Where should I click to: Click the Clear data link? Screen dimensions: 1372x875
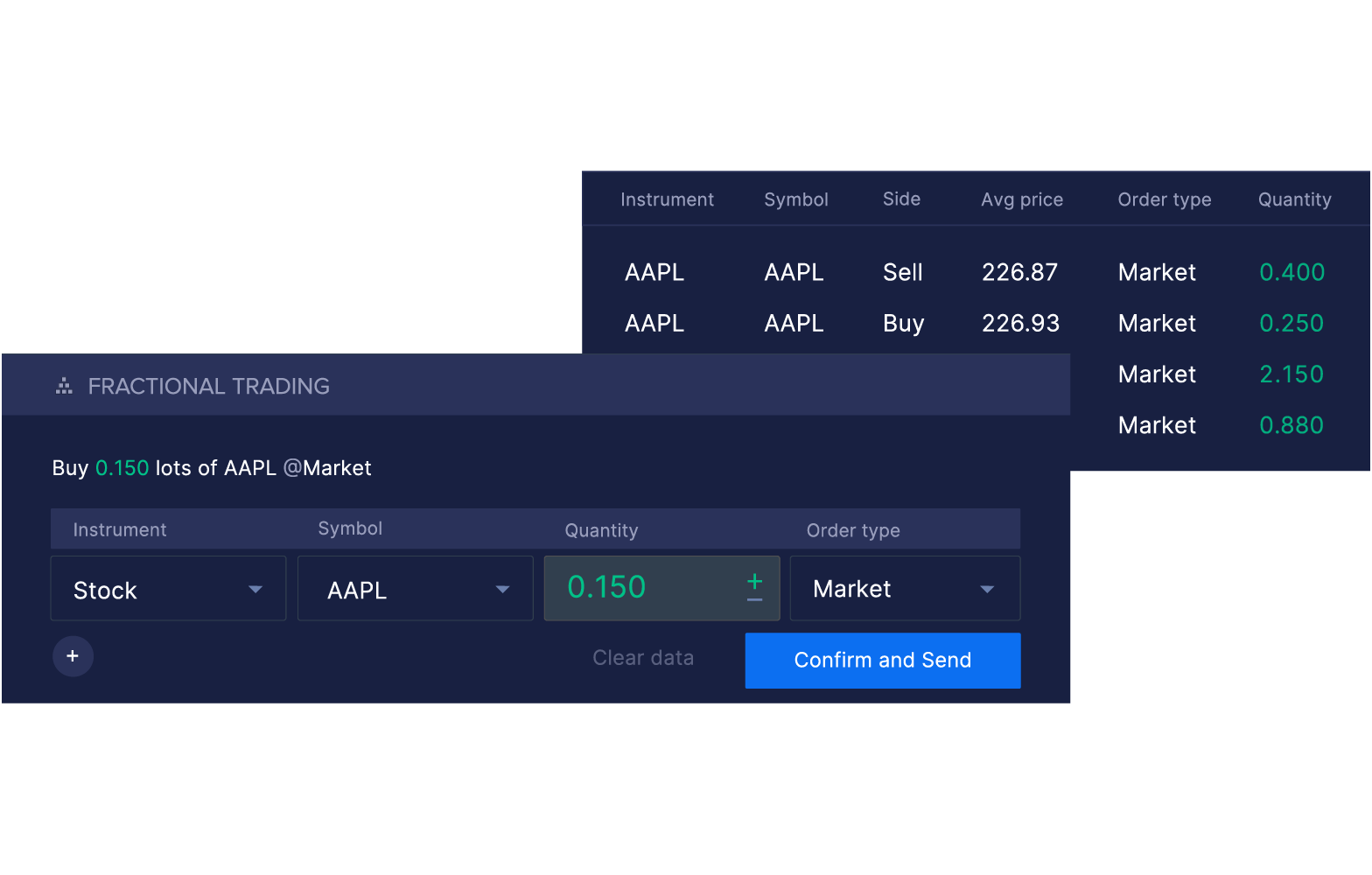pyautogui.click(x=643, y=658)
